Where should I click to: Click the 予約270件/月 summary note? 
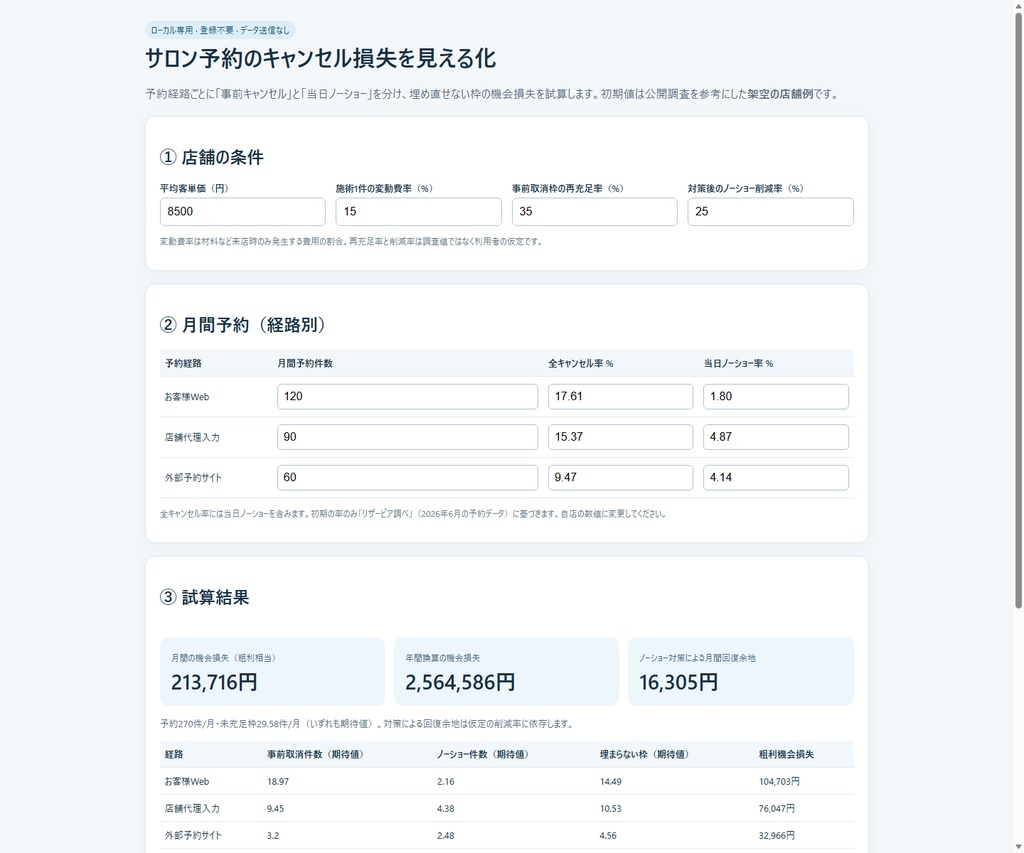pyautogui.click(x=368, y=724)
